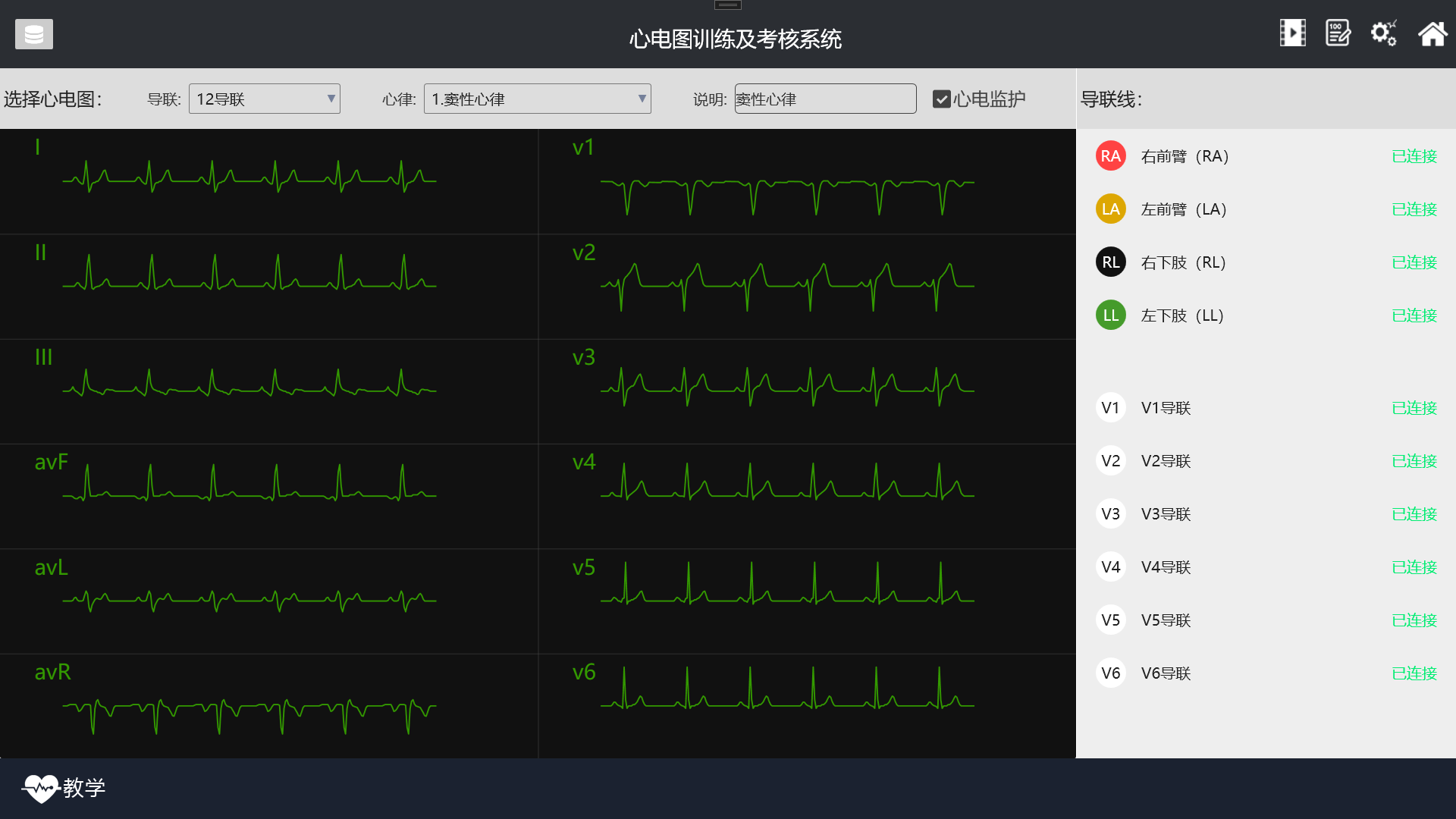Viewport: 1456px width, 819px height.
Task: Select the V1 lead circle icon
Action: pyautogui.click(x=1110, y=407)
